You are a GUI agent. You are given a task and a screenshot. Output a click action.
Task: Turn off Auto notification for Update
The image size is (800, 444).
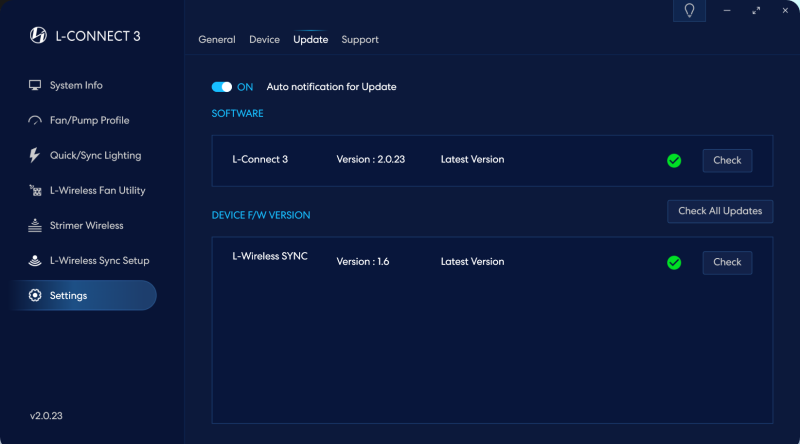222,87
